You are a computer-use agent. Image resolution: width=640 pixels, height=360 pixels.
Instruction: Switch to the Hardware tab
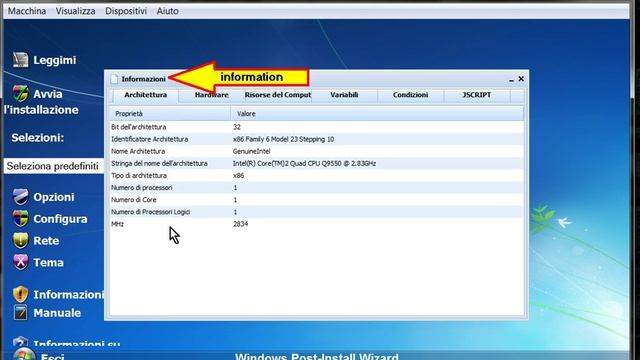coord(211,95)
